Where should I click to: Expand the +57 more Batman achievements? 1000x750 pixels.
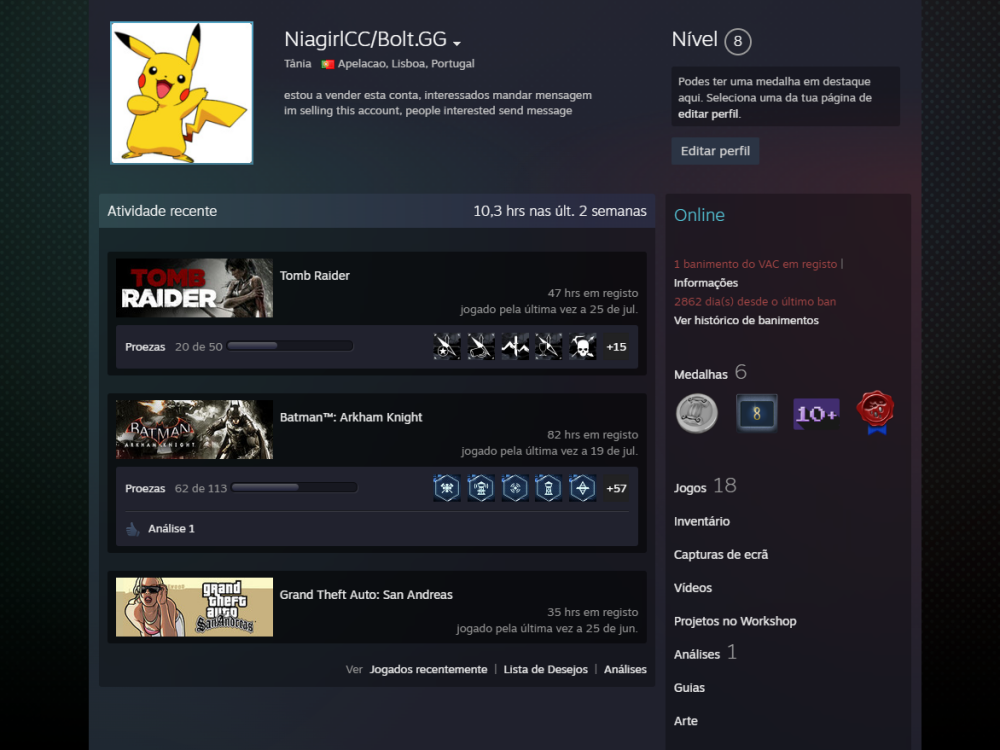click(616, 488)
